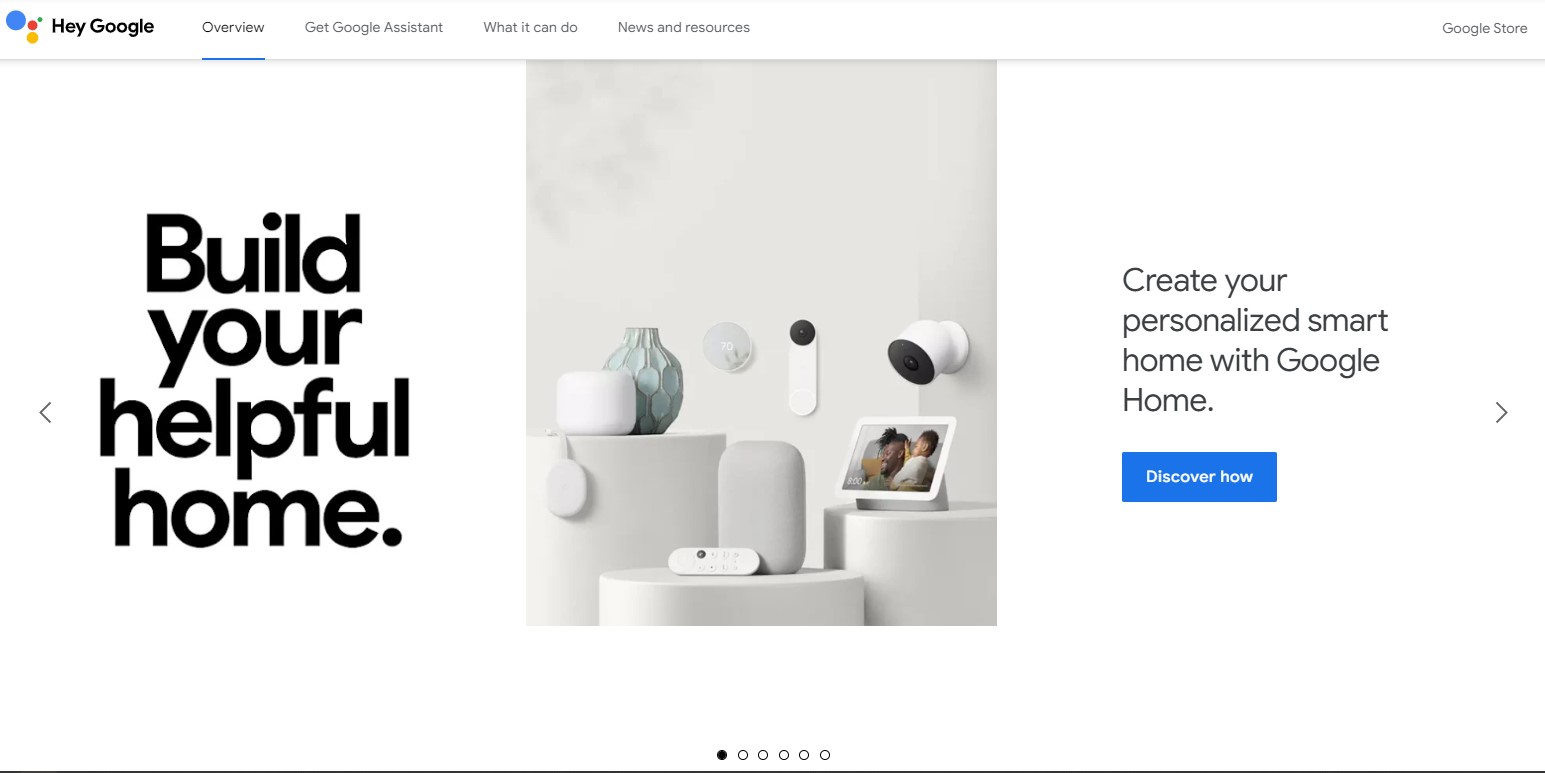Image resolution: width=1545 pixels, height=773 pixels.
Task: Click the Build your helpful home headline
Action: point(254,380)
